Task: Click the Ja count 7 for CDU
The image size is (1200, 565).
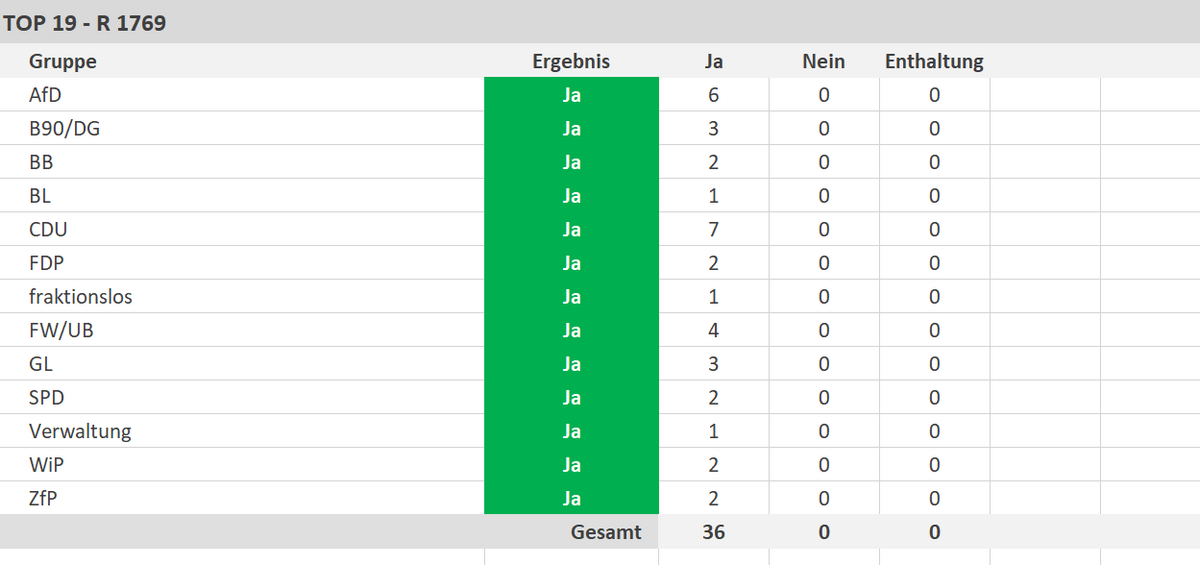Action: click(714, 230)
